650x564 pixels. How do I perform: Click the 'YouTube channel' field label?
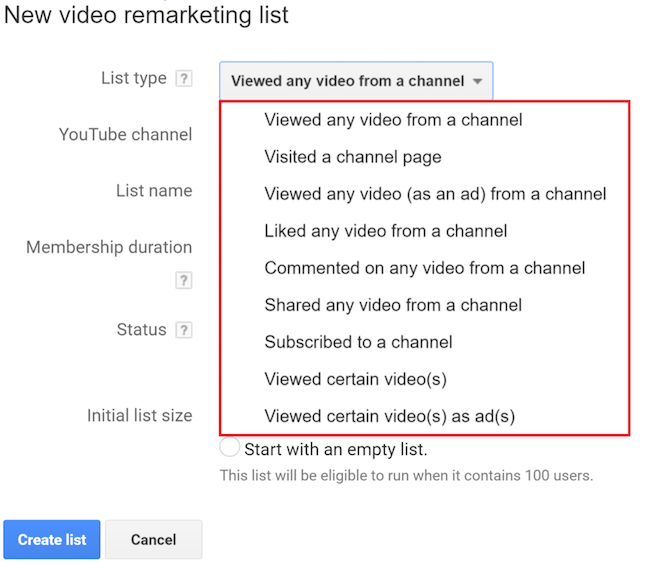[x=126, y=135]
